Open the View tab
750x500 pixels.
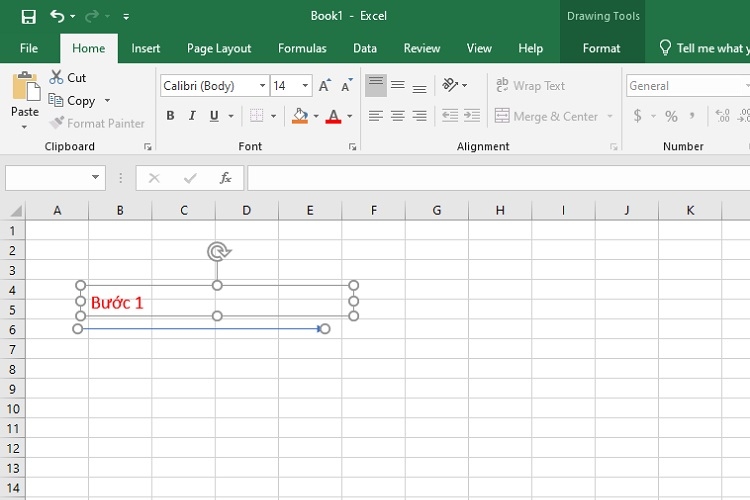(479, 48)
